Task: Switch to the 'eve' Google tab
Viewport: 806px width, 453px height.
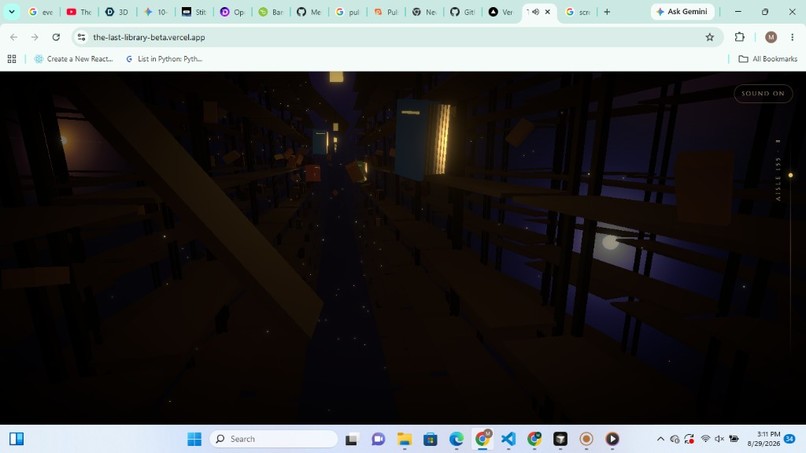Action: click(x=41, y=11)
